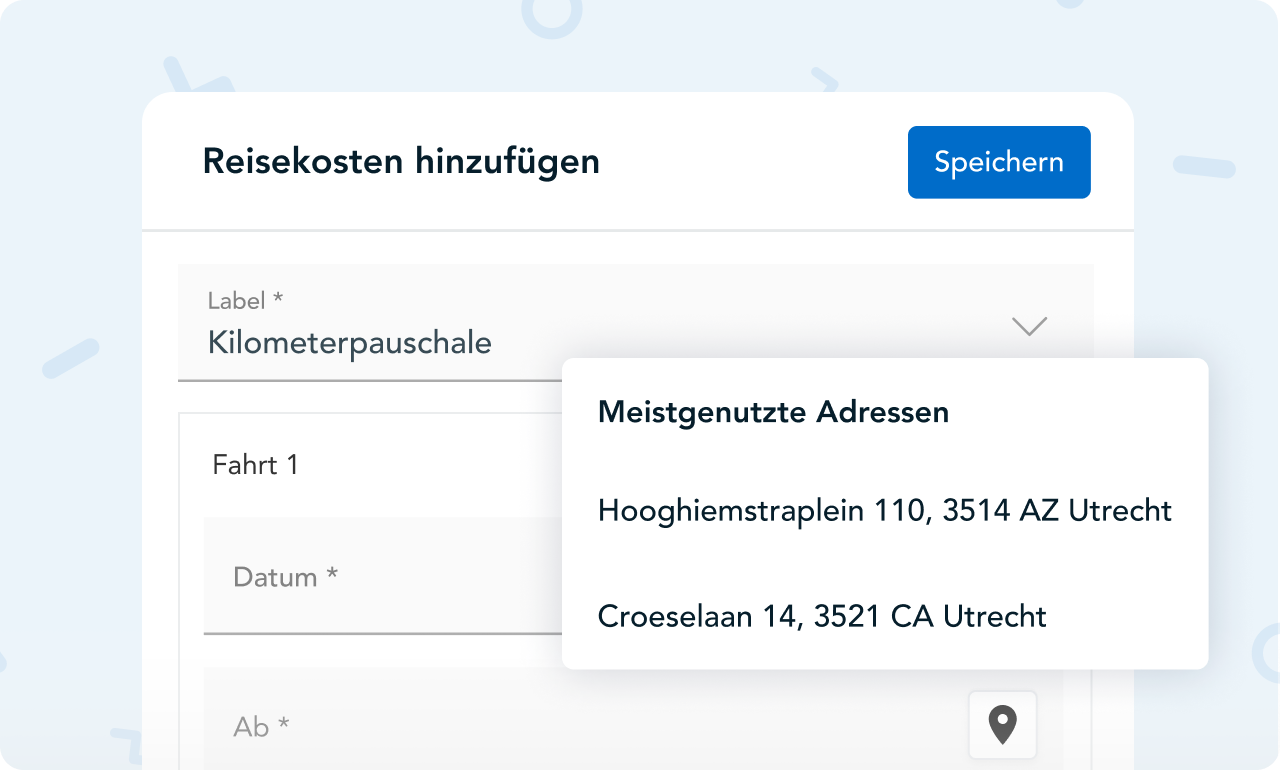Expand the Label dropdown chevron arrow

(1028, 326)
